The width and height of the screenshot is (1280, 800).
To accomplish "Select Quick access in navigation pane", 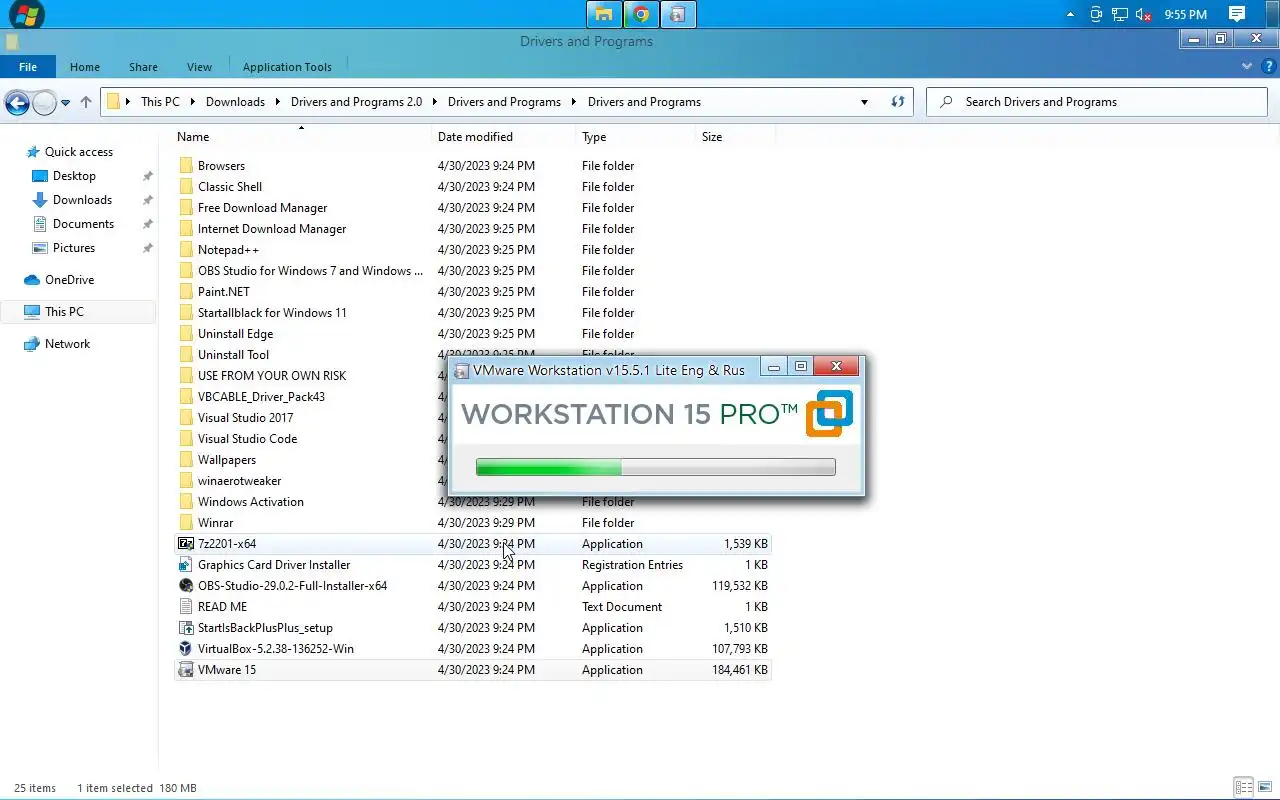I will pyautogui.click(x=79, y=152).
